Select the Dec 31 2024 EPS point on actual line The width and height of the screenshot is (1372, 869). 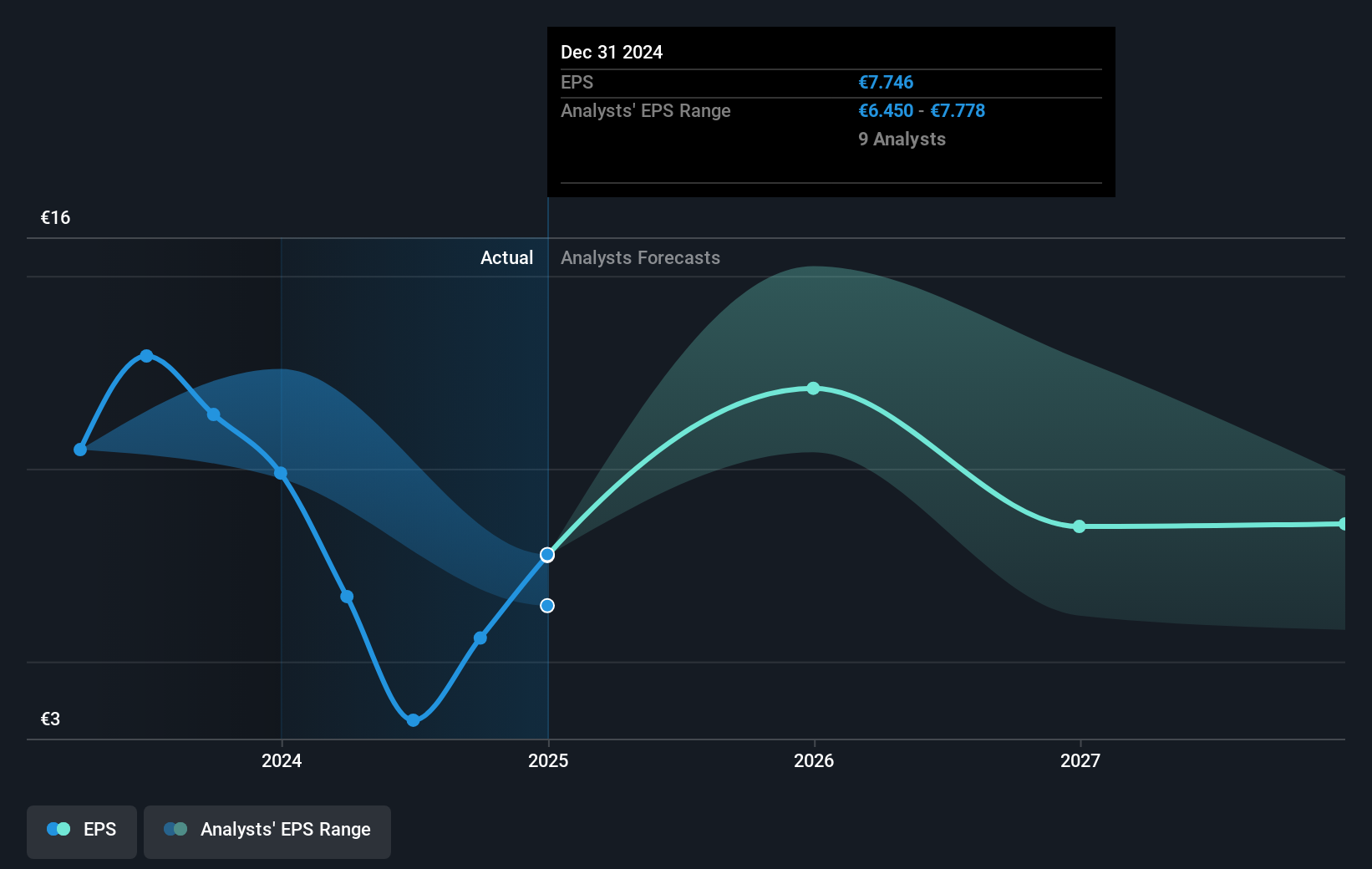pyautogui.click(x=547, y=555)
